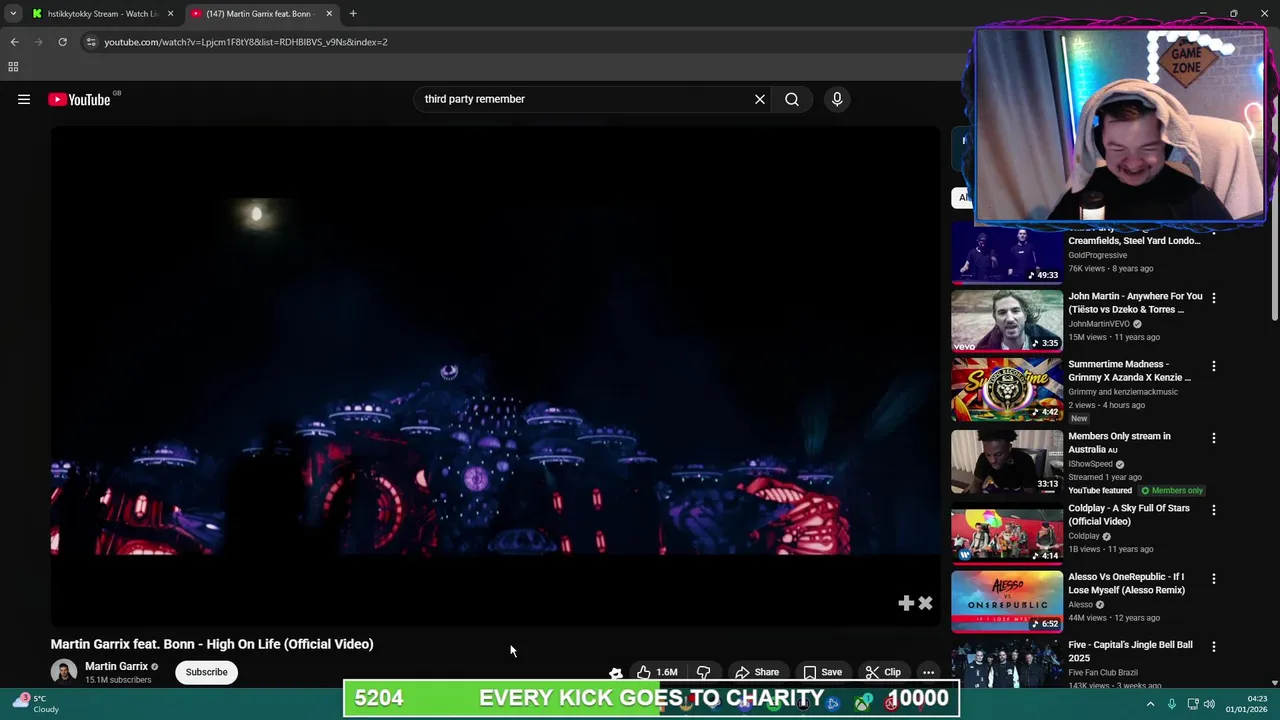Open 'Members Only stream in Australia' title
The width and height of the screenshot is (1280, 720).
pyautogui.click(x=1119, y=443)
